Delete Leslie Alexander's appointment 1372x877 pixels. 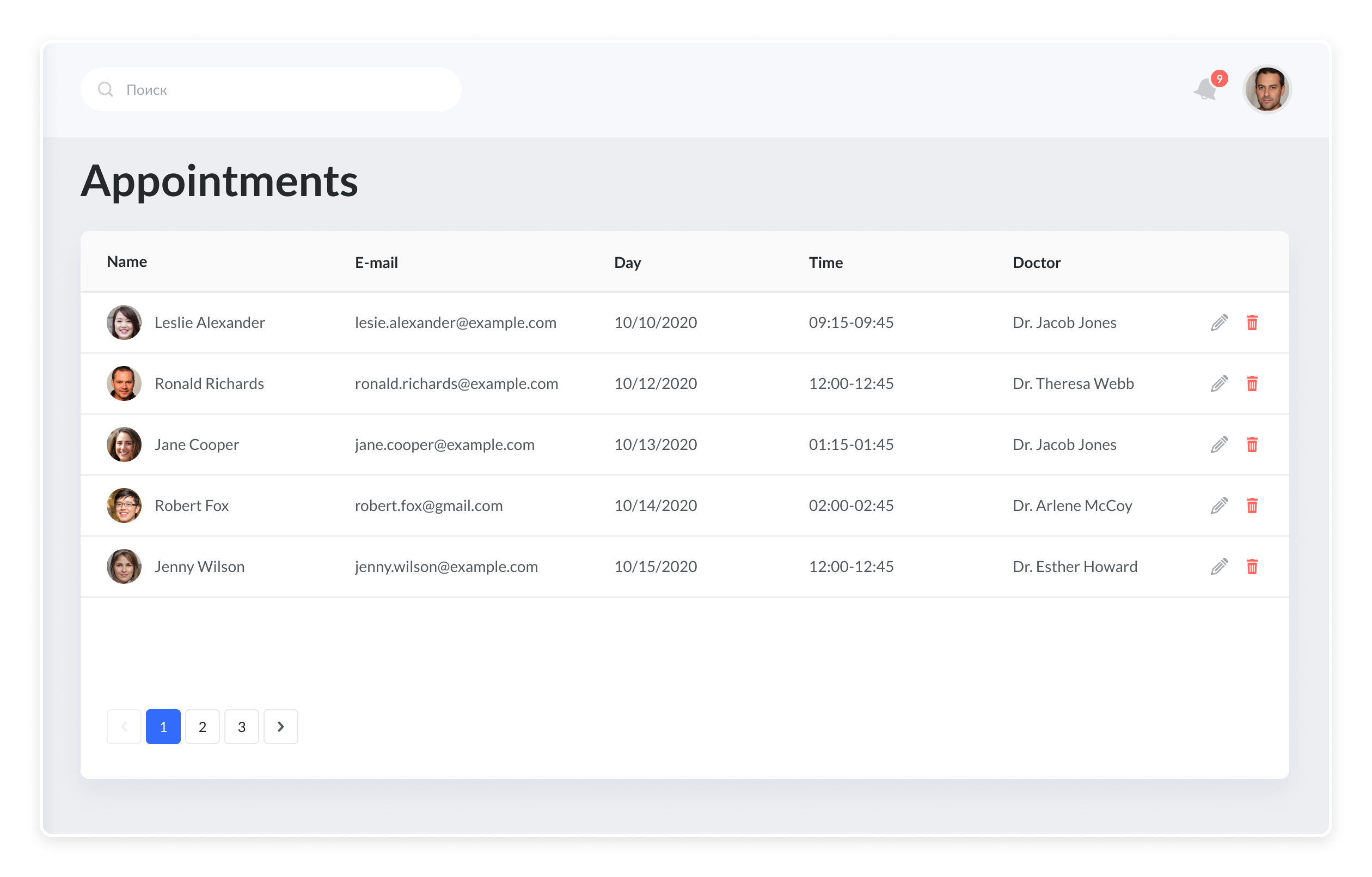[1252, 322]
